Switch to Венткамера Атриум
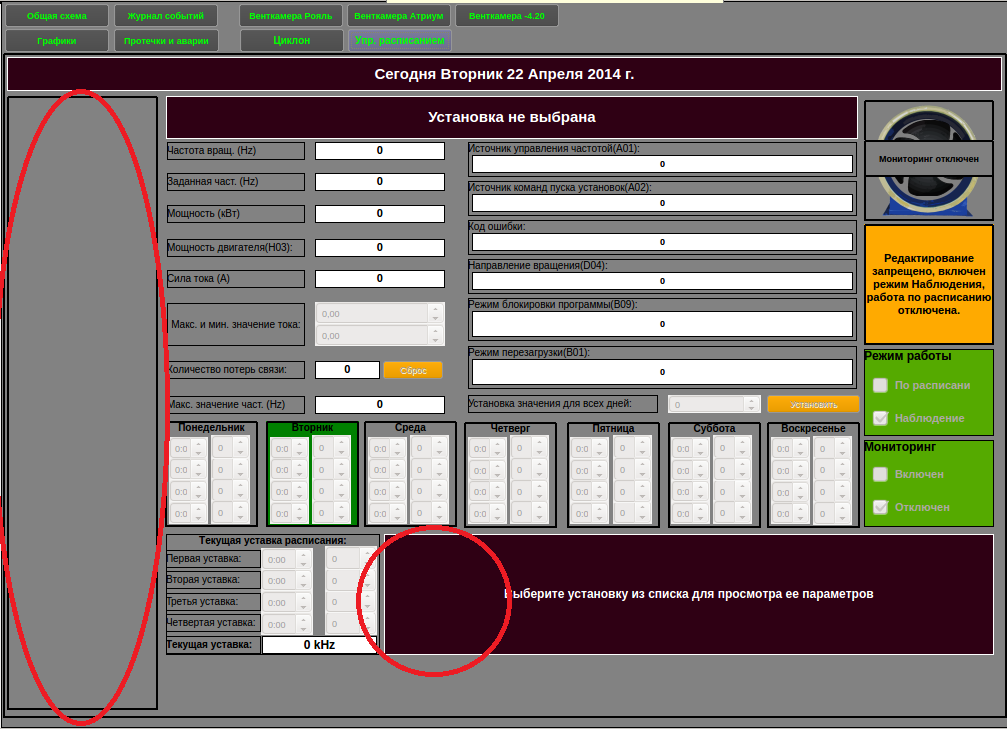1007x729 pixels. click(x=400, y=16)
